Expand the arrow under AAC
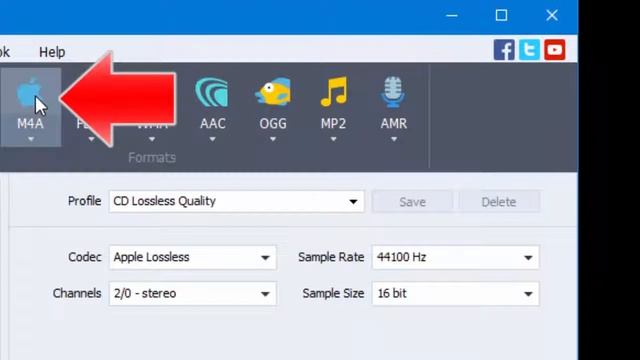The height and width of the screenshot is (360, 640). (212, 140)
